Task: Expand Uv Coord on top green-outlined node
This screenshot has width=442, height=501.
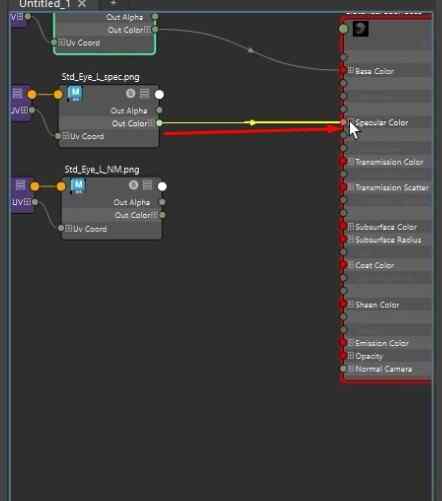Action: [x=62, y=43]
